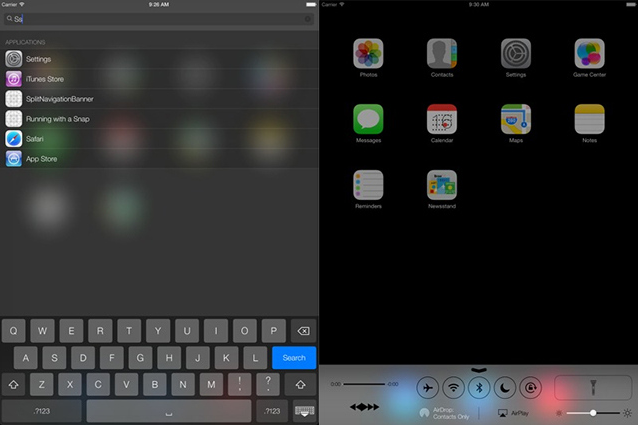Adjust the brightness slider in Control Center
638x425 pixels.
click(592, 412)
